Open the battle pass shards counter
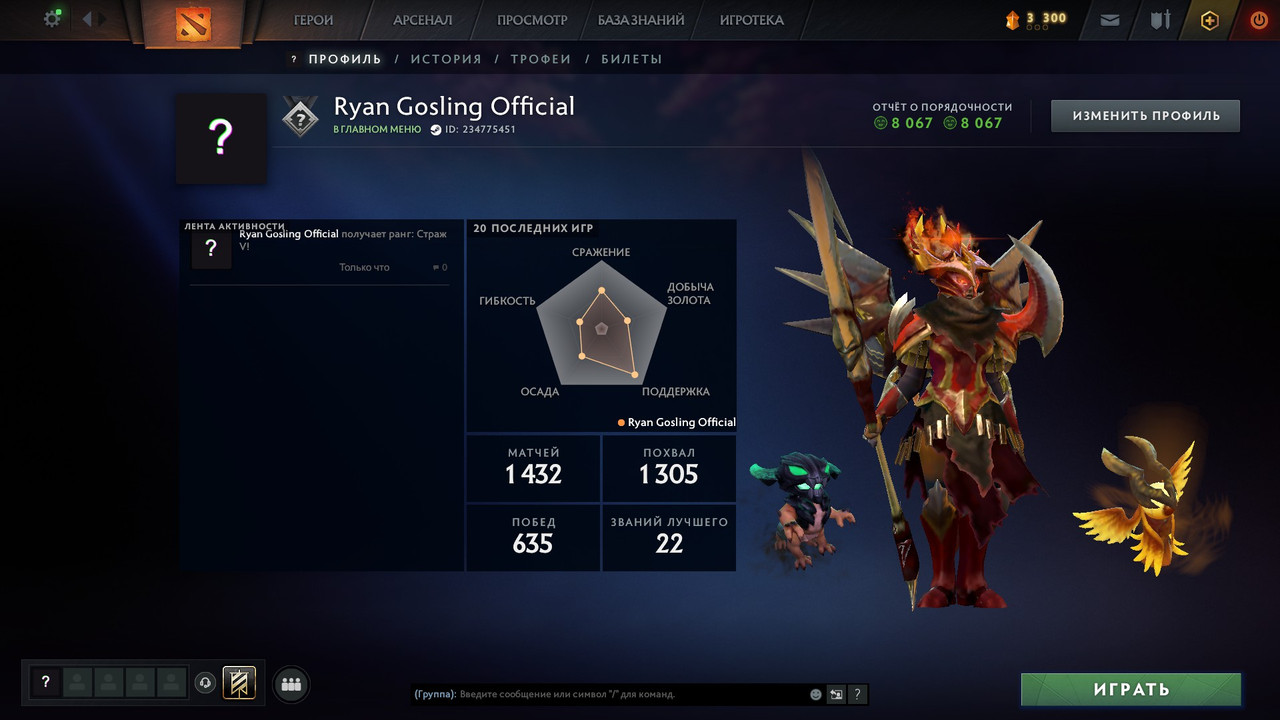1280x720 pixels. click(1036, 19)
